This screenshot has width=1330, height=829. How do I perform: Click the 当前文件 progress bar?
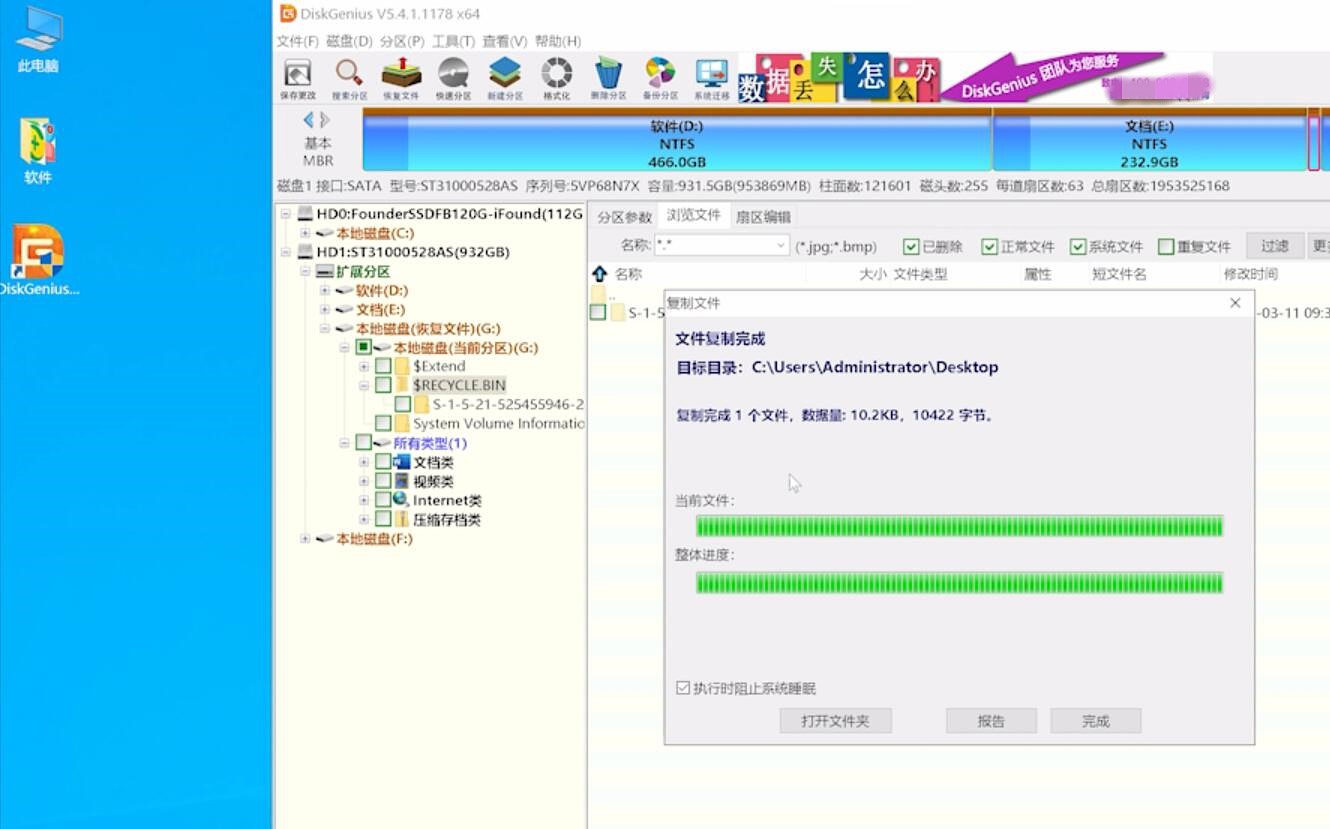click(x=960, y=526)
